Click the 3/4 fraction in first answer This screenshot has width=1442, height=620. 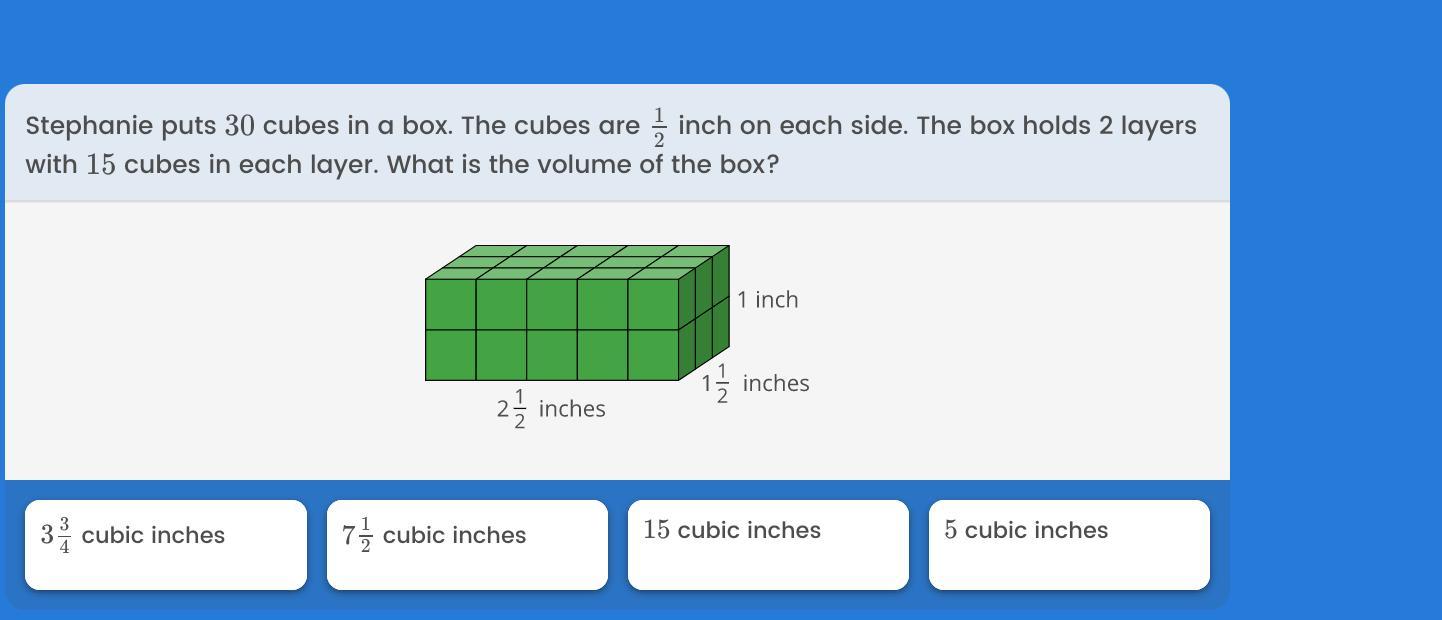64,535
